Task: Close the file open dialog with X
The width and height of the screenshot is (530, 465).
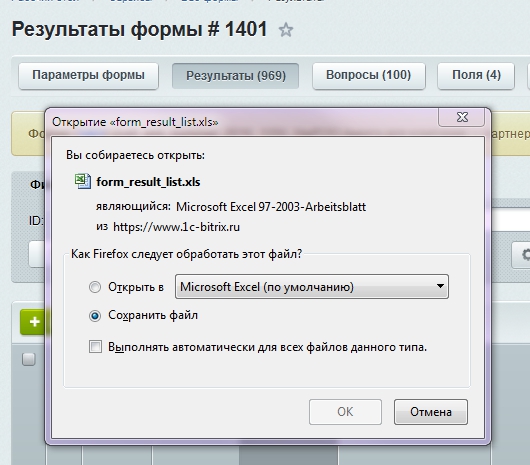Action: pos(462,117)
